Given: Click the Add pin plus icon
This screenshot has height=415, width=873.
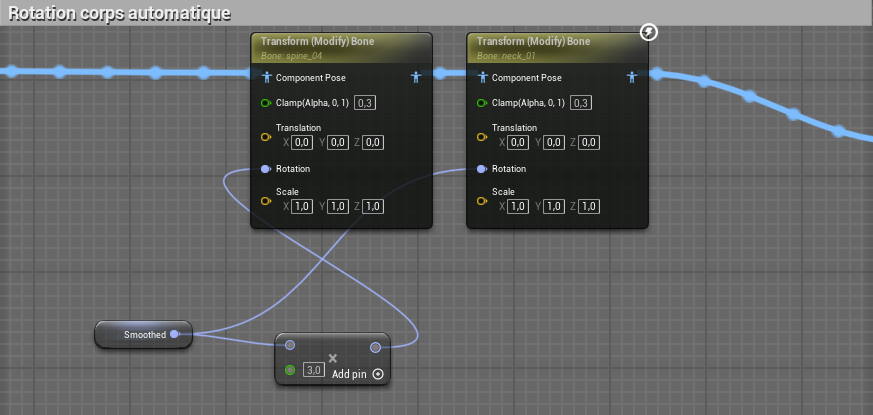Looking at the screenshot, I should [x=378, y=374].
